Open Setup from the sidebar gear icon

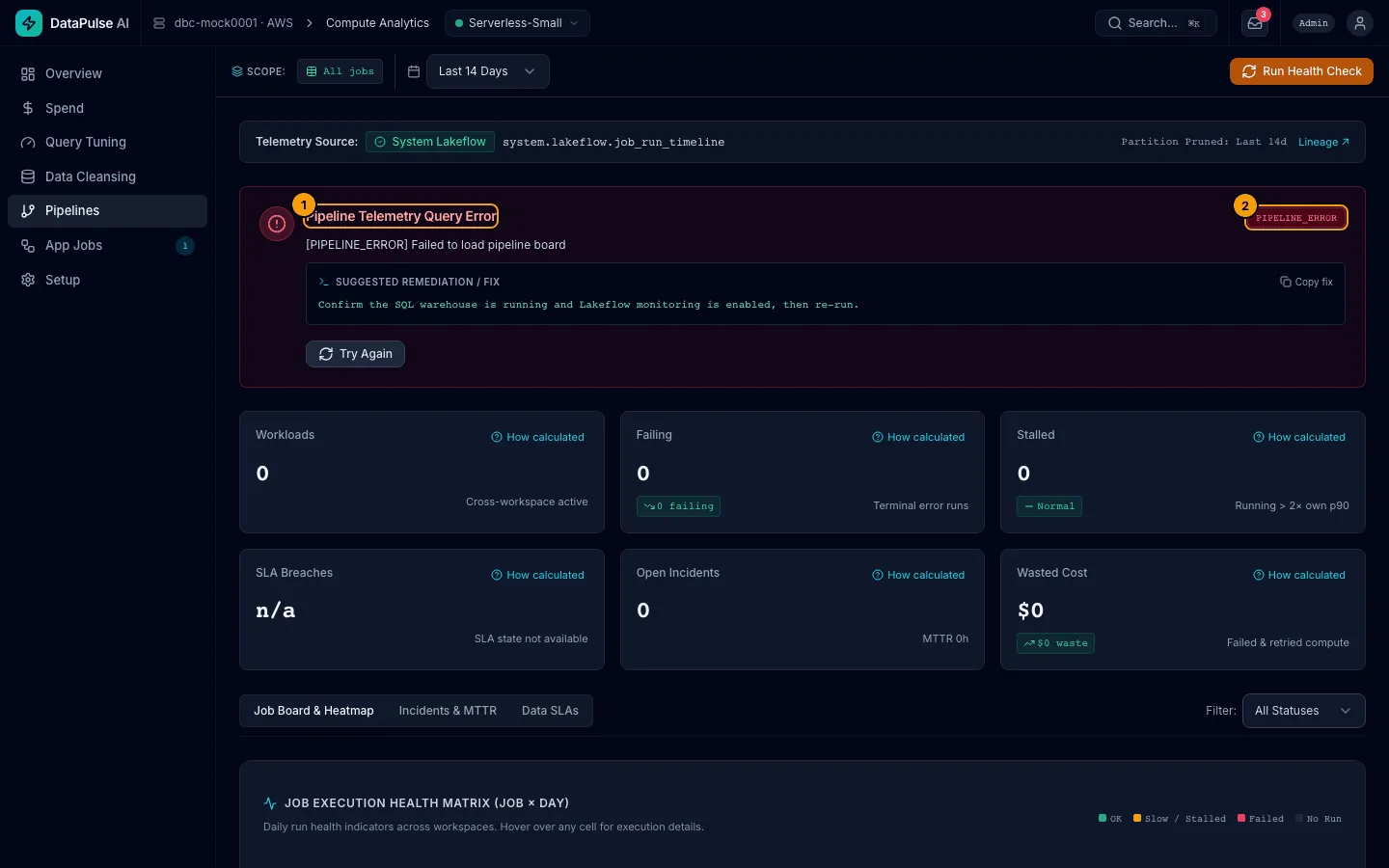tap(28, 280)
